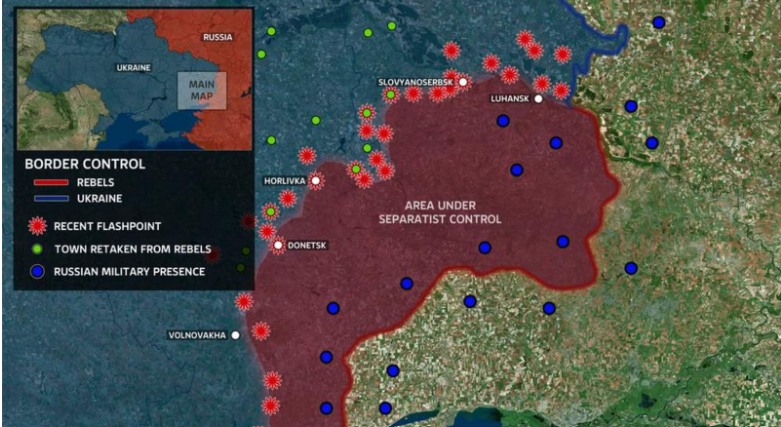Click the flashpoint marker on Donetsk
The image size is (781, 427).
(x=278, y=245)
